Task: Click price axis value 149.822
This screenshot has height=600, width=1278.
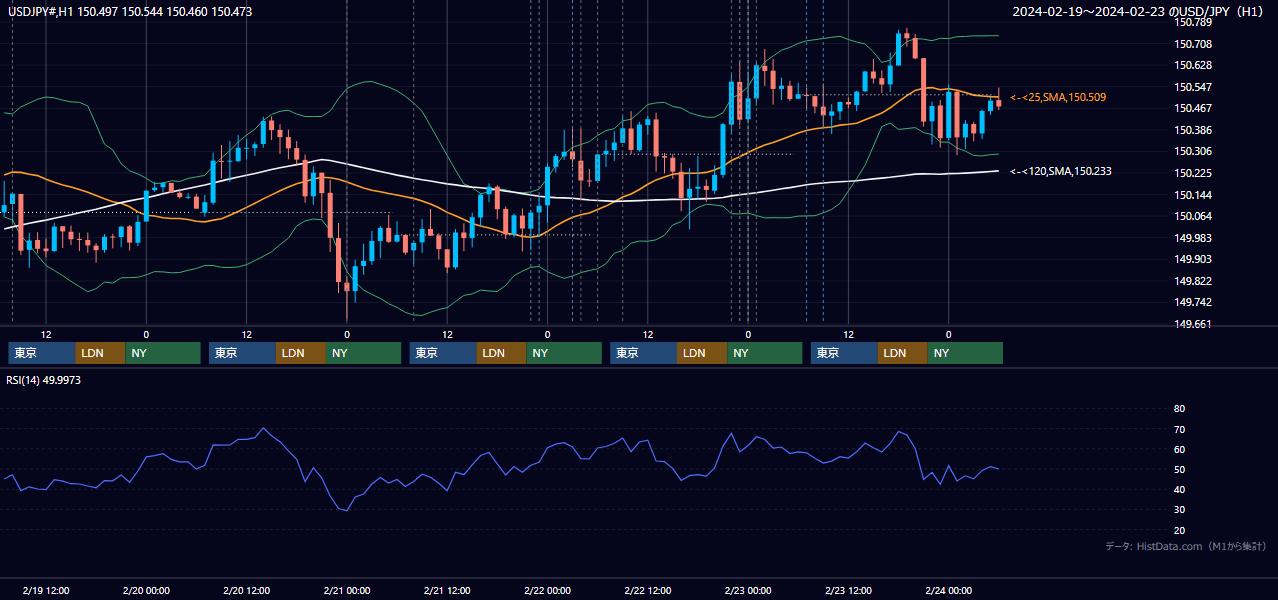Action: tap(1193, 281)
